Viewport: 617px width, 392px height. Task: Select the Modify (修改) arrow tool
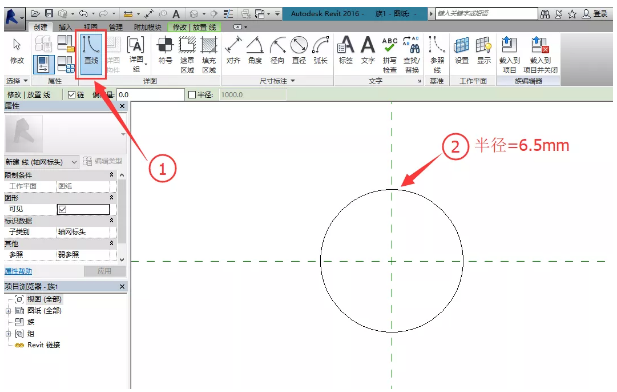[x=17, y=51]
